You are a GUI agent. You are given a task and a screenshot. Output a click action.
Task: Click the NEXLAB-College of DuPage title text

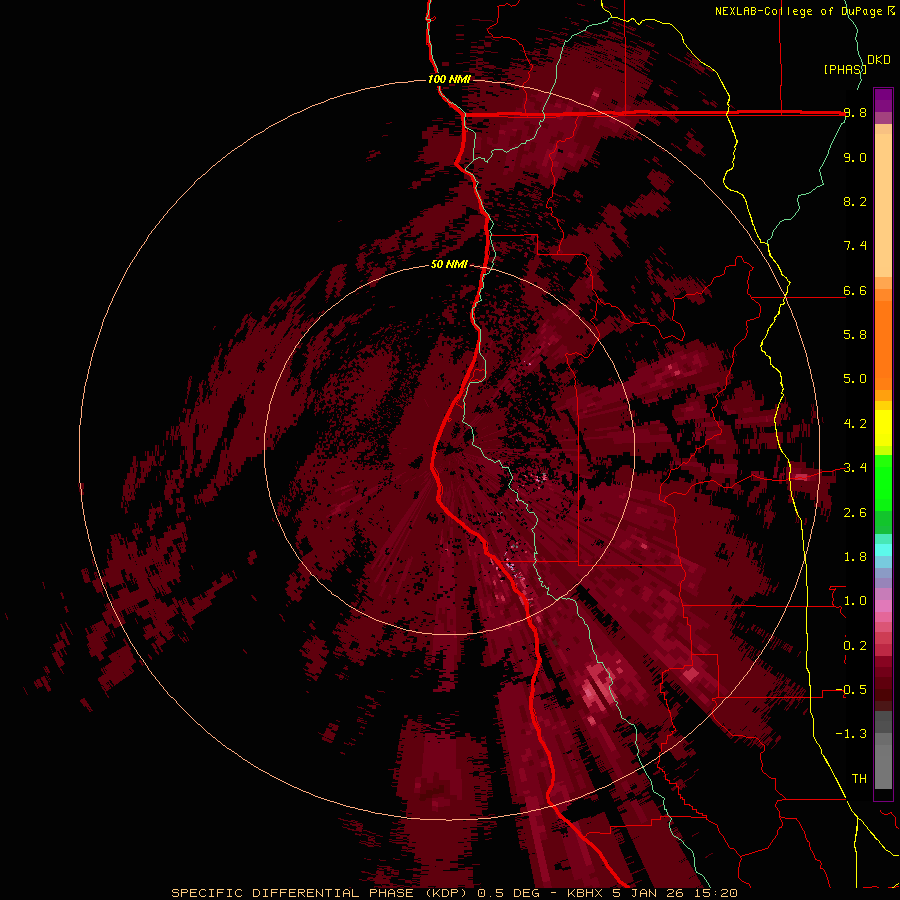(x=798, y=11)
